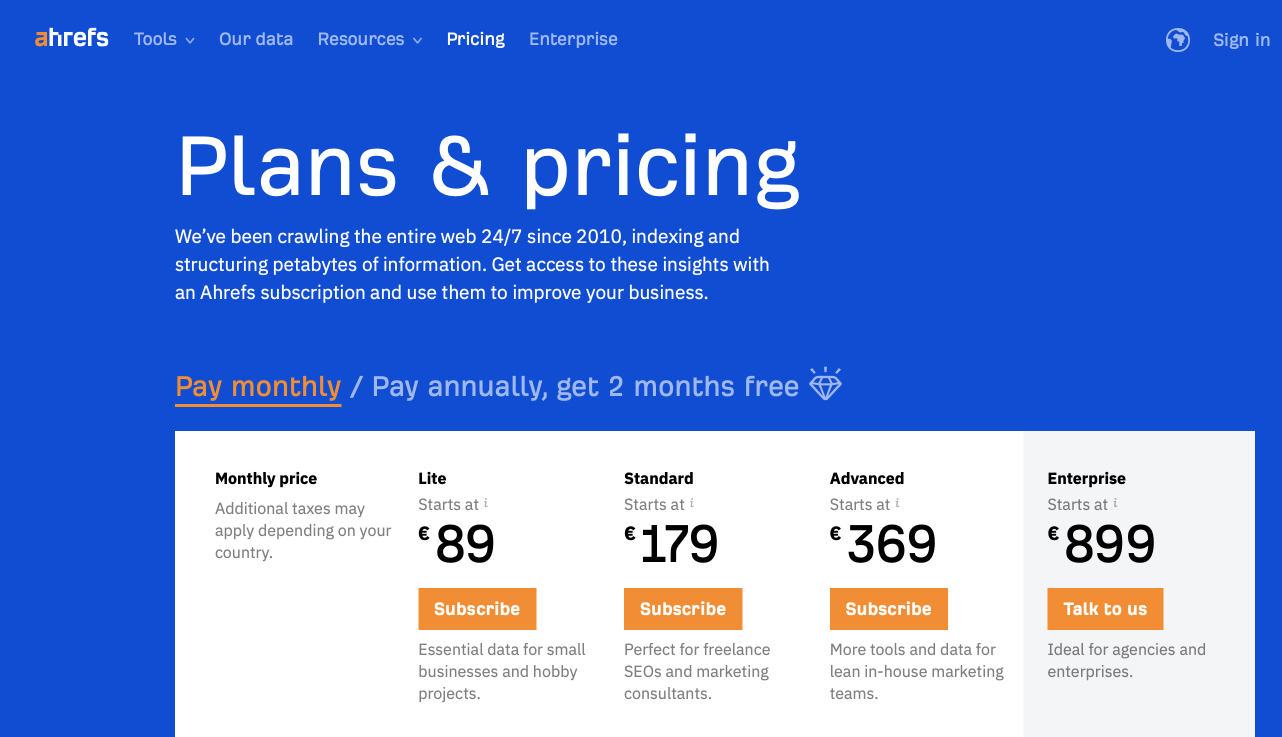The width and height of the screenshot is (1282, 737).
Task: Switch to Pay annually, get 2 months free
Action: (x=585, y=387)
